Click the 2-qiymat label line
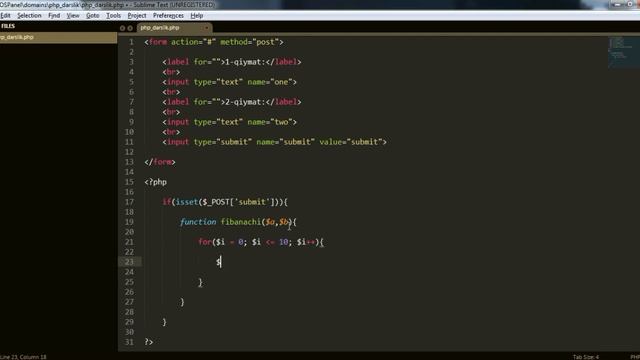This screenshot has height=360, width=640. 231,102
